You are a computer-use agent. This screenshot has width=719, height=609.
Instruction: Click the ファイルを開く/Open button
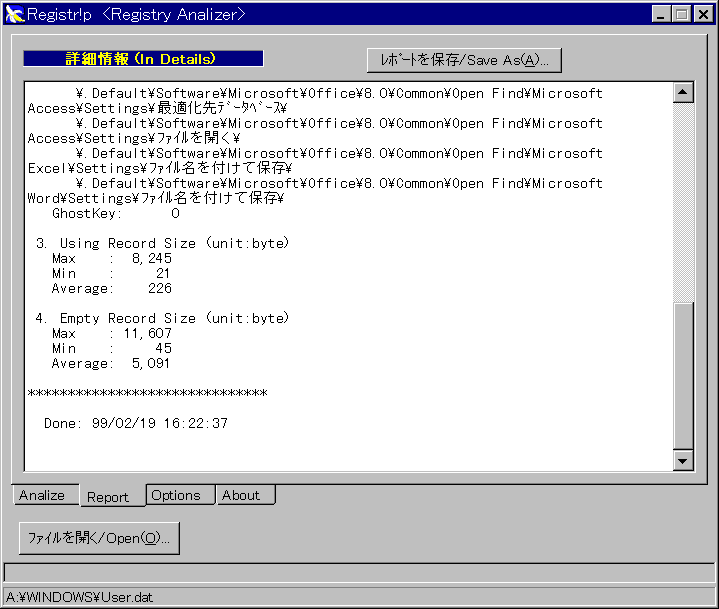point(99,538)
